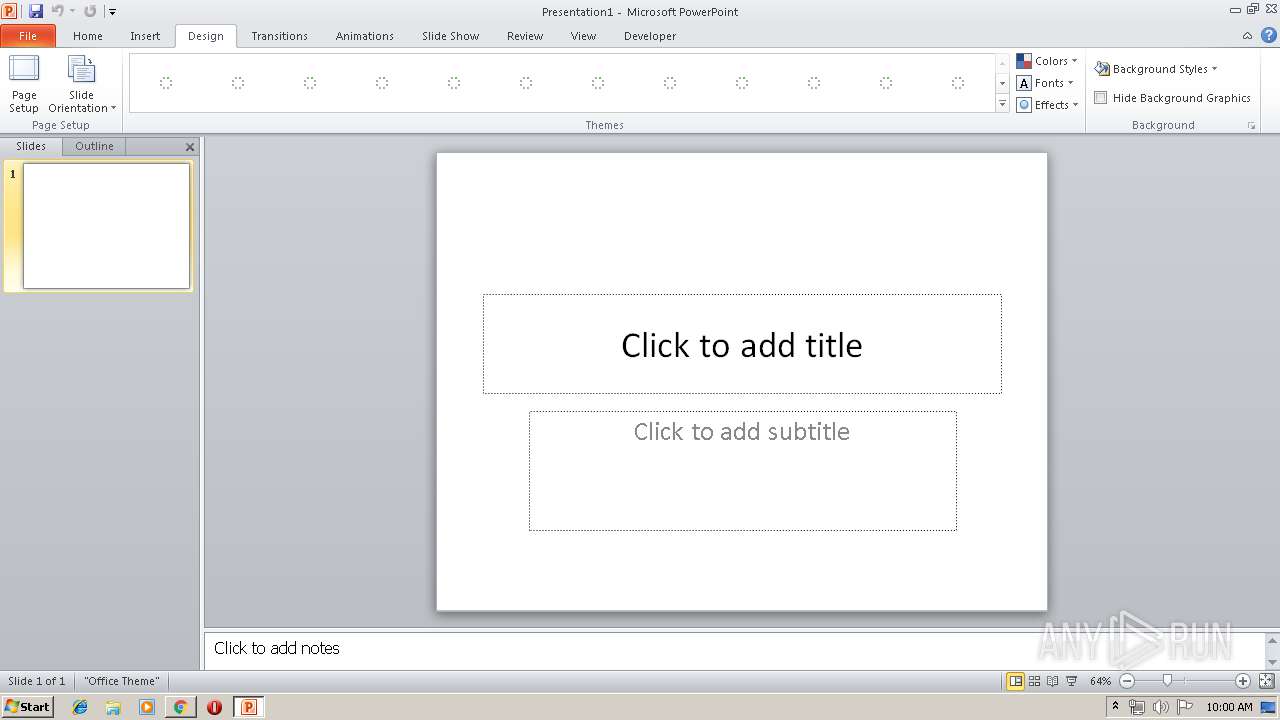Click the PowerPoint application icon in title bar

[x=9, y=11]
